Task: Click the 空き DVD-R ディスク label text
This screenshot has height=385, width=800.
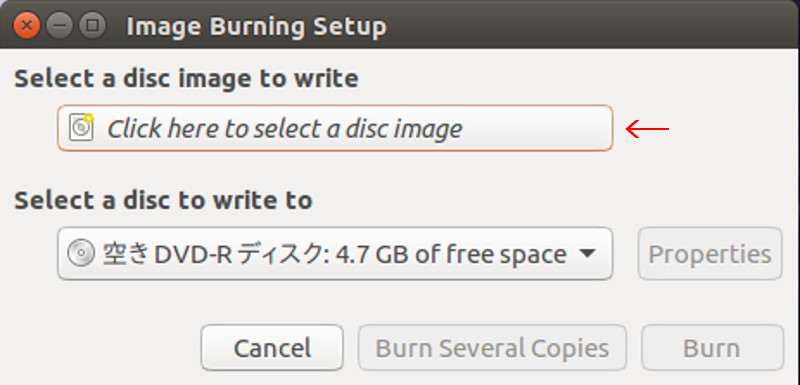Action: pyautogui.click(x=215, y=254)
